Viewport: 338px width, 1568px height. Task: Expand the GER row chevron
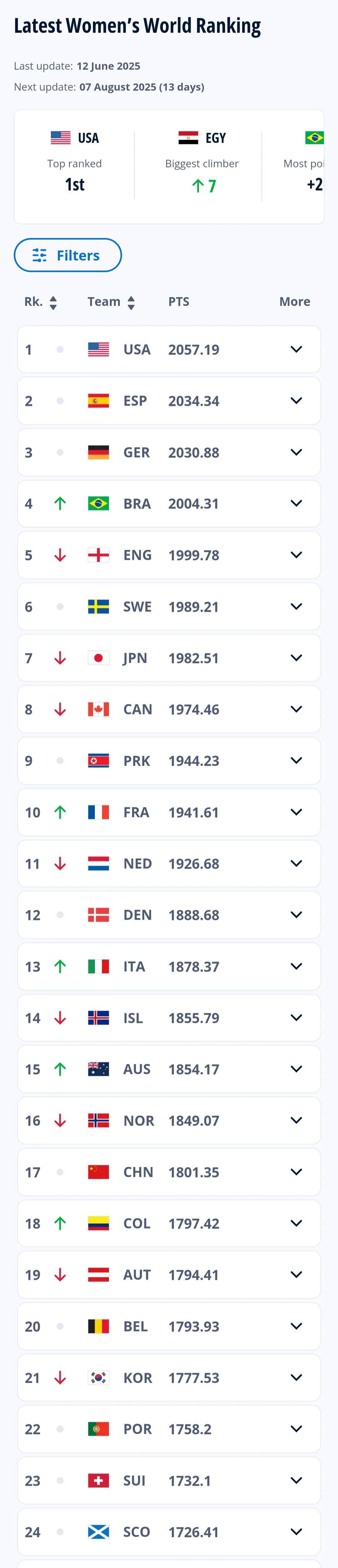[x=297, y=452]
